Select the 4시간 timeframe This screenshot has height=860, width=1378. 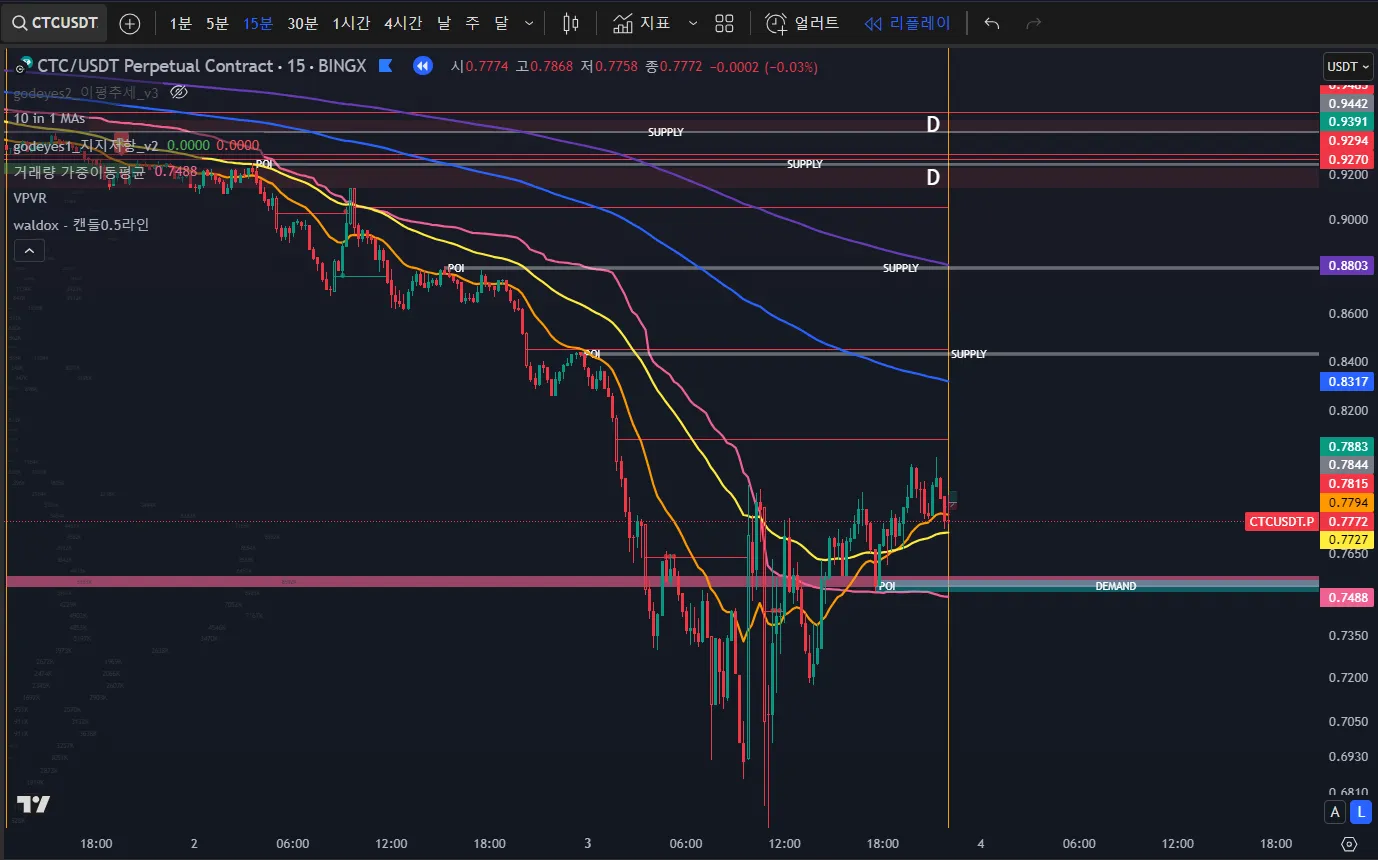click(402, 23)
